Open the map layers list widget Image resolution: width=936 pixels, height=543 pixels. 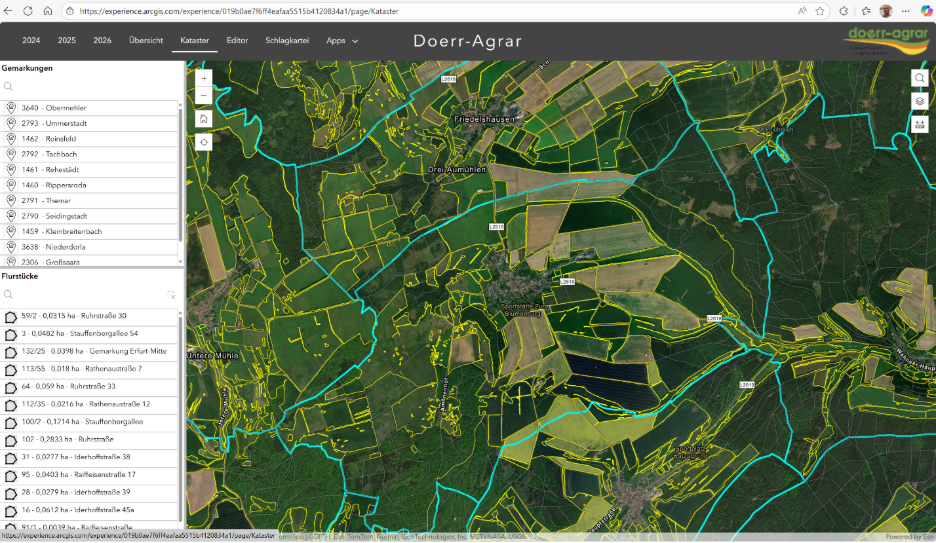pos(919,101)
